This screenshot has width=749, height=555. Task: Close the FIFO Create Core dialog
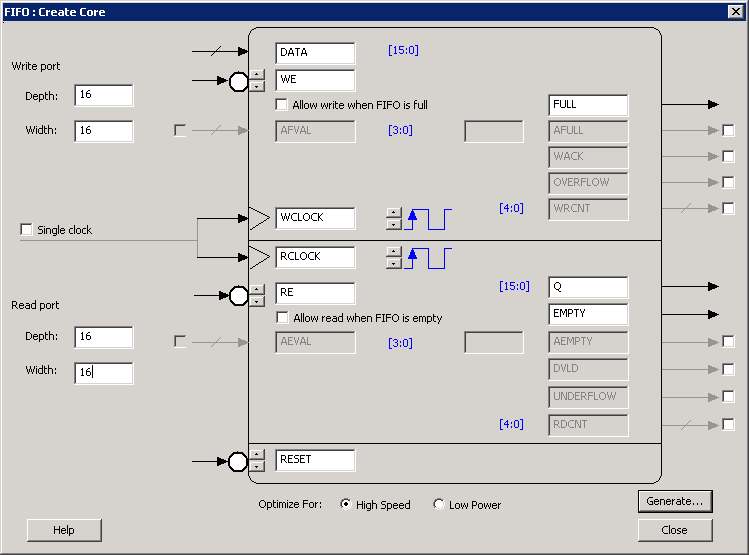tap(736, 11)
